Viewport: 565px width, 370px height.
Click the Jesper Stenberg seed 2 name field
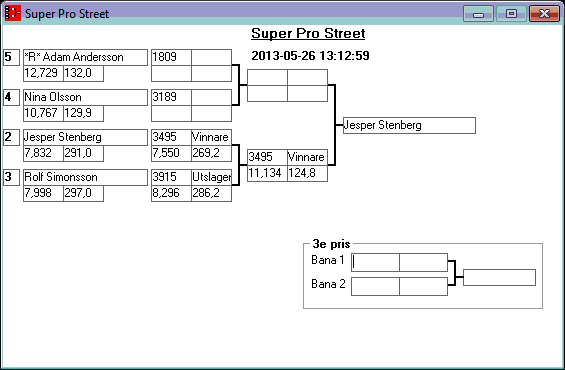click(85, 137)
